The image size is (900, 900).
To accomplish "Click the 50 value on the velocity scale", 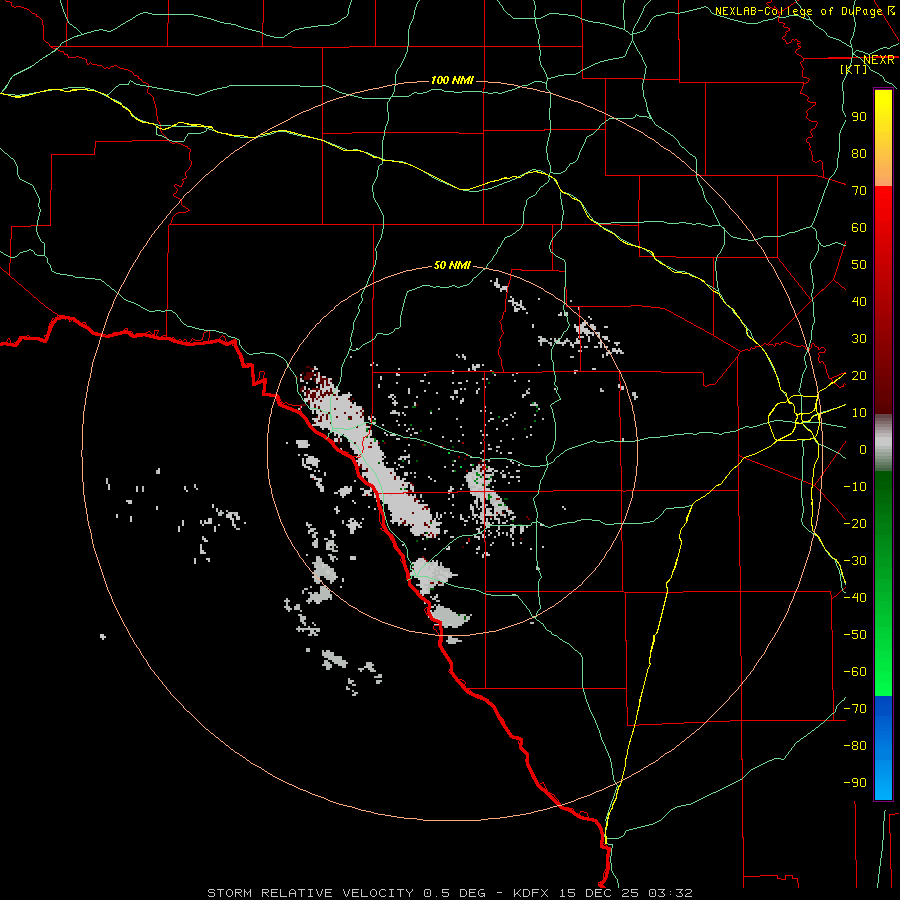I will pyautogui.click(x=859, y=265).
